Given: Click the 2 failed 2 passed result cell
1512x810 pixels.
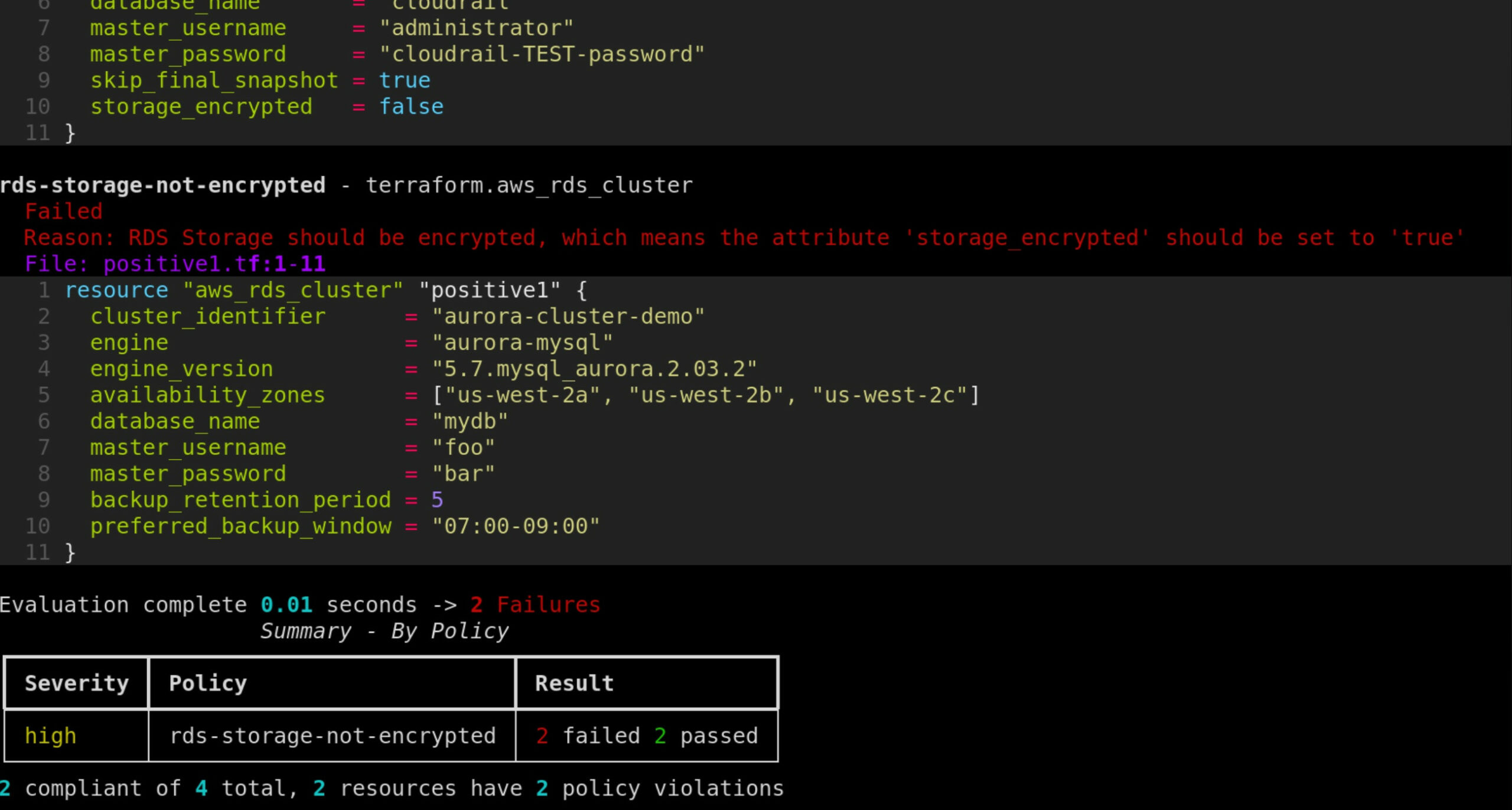Looking at the screenshot, I should pos(647,736).
